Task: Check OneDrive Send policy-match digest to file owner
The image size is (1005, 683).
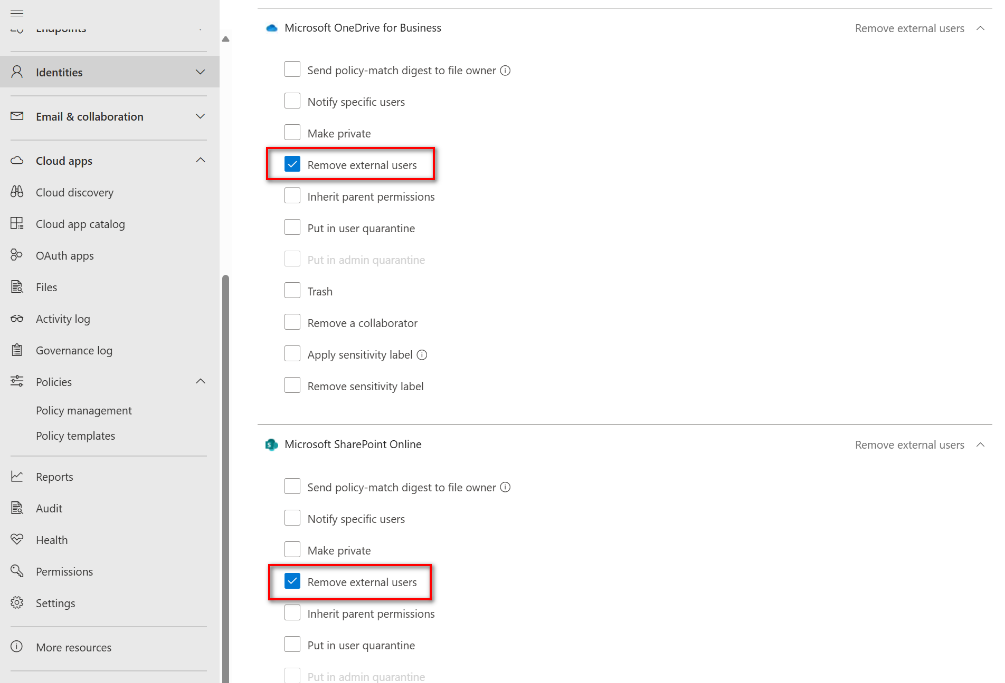Action: tap(292, 69)
